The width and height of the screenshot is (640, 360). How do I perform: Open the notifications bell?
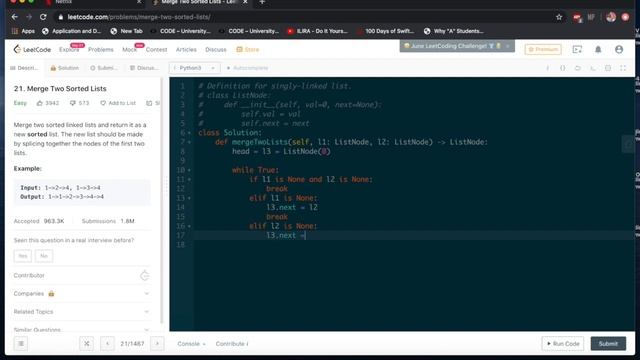[598, 49]
